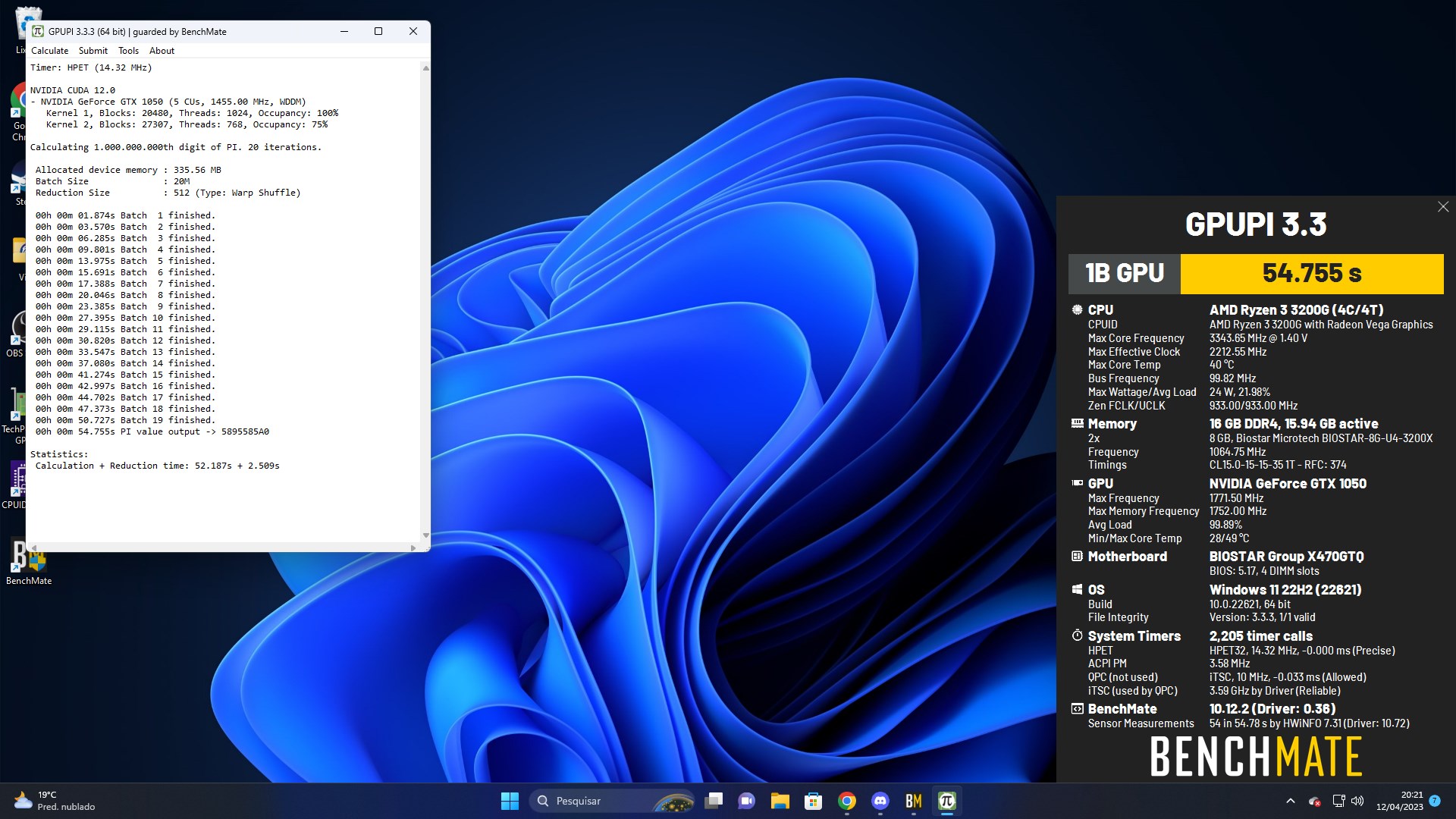The height and width of the screenshot is (819, 1456).
Task: Click the GPUPI vertical scrollbar up arrow
Action: tap(425, 68)
